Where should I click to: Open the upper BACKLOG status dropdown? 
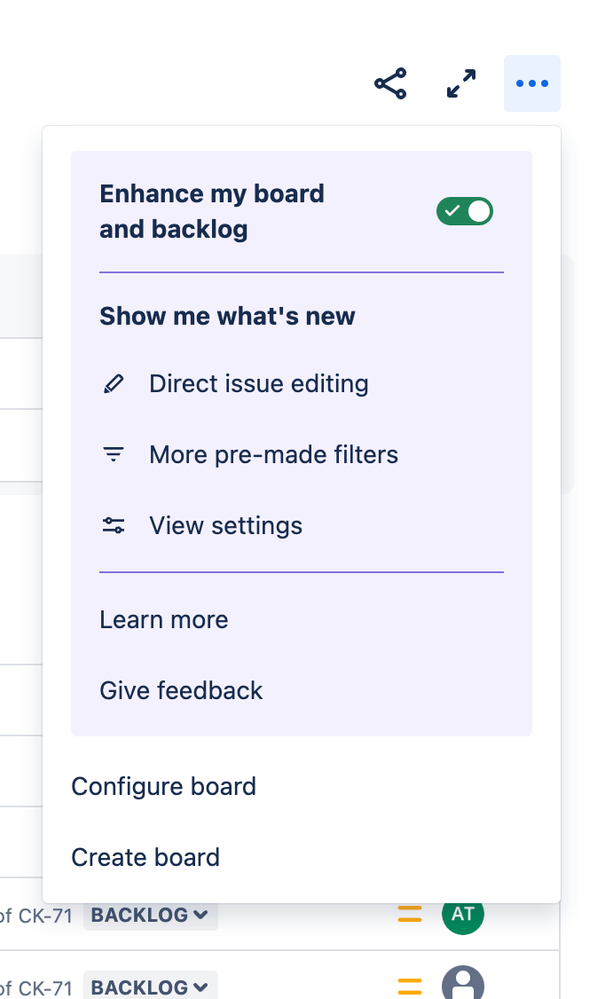[150, 915]
